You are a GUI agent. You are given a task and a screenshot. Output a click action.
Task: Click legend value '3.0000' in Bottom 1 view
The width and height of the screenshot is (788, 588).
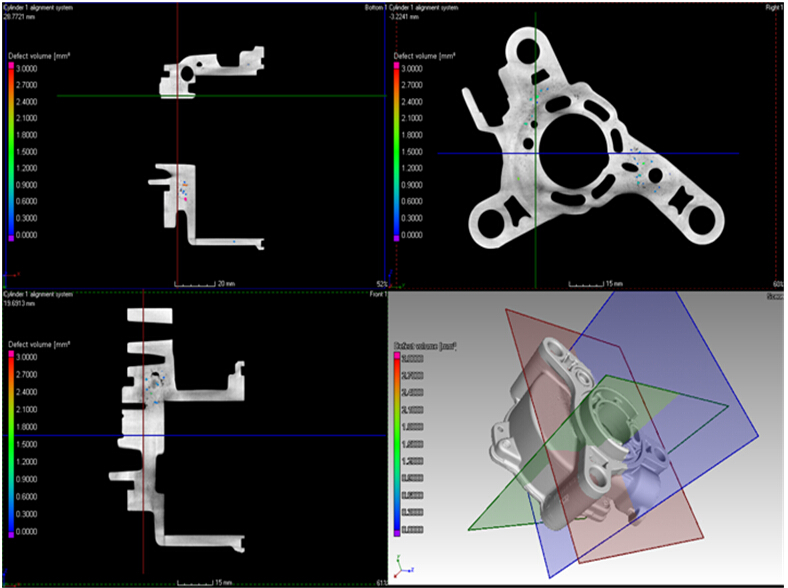[x=27, y=69]
